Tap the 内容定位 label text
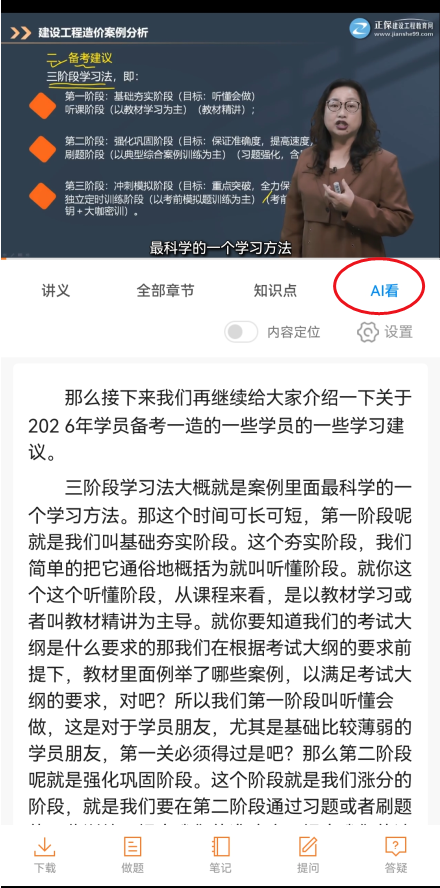Screen dimensions: 440x888 [294, 332]
